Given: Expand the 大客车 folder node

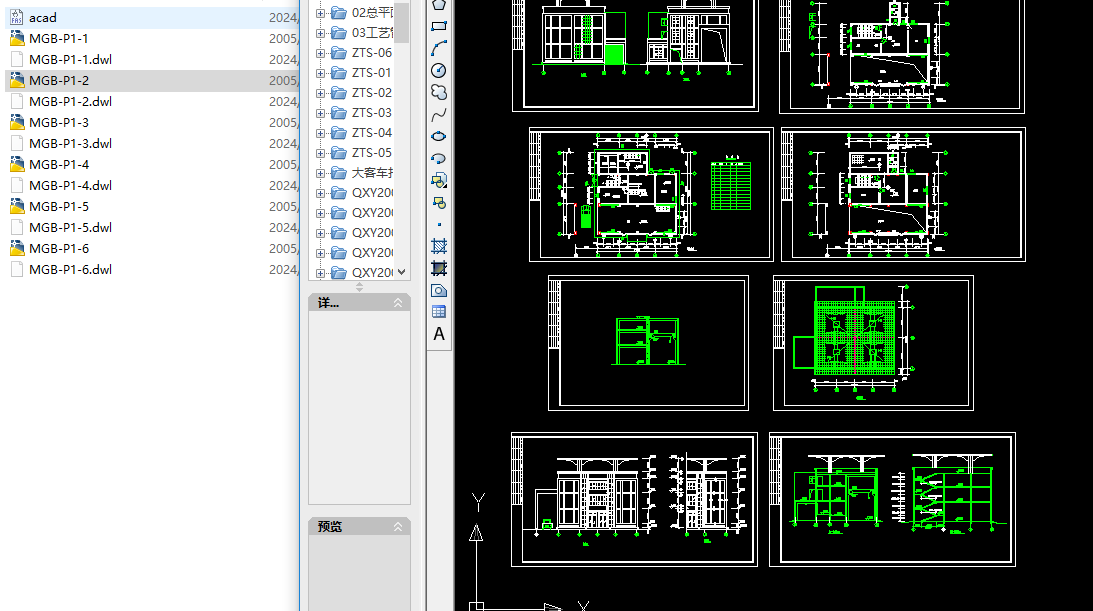Looking at the screenshot, I should point(320,173).
